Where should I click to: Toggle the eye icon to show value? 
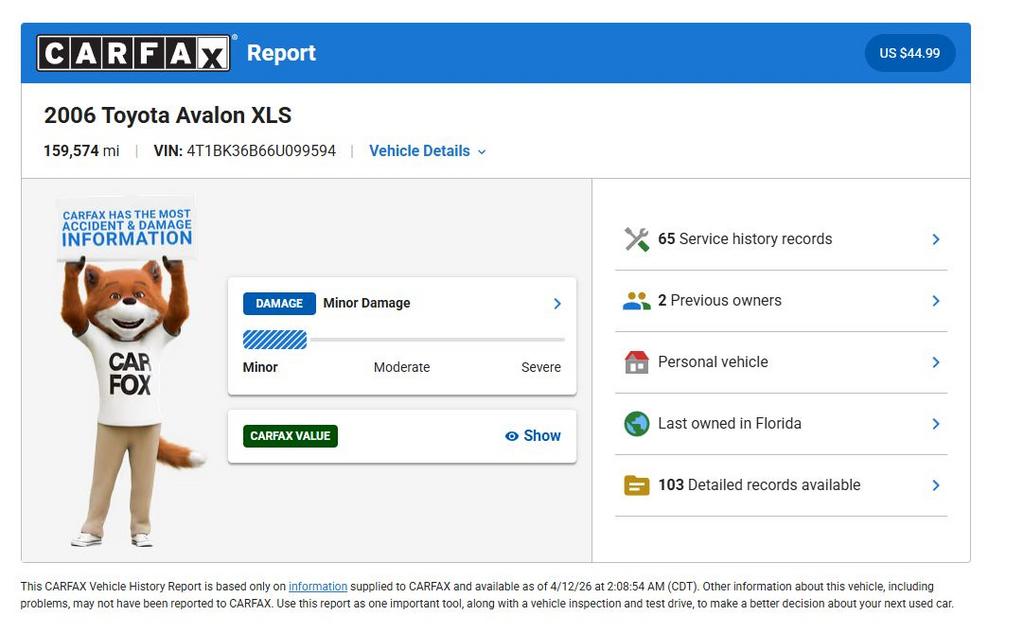[511, 436]
